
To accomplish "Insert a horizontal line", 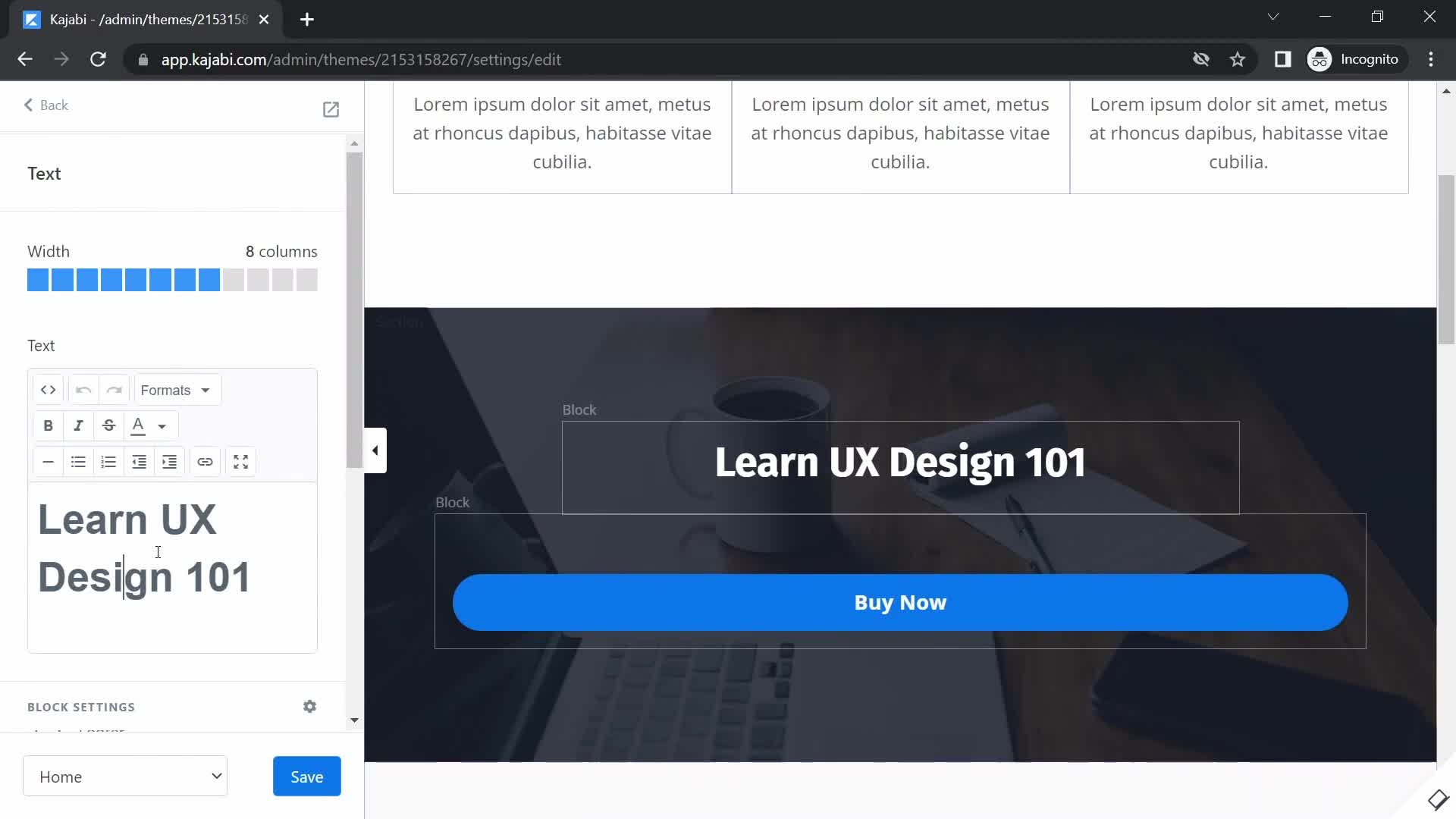I will 48,462.
